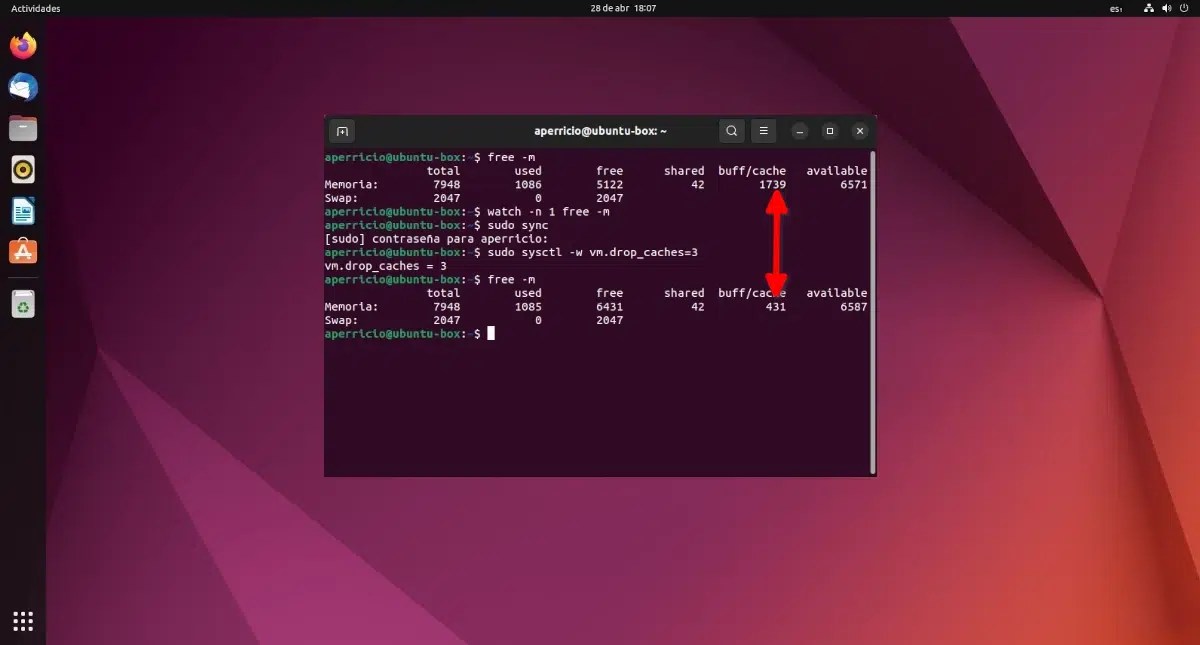This screenshot has height=645, width=1200.
Task: Launch Rhythmbox music player from the dock
Action: (x=22, y=169)
